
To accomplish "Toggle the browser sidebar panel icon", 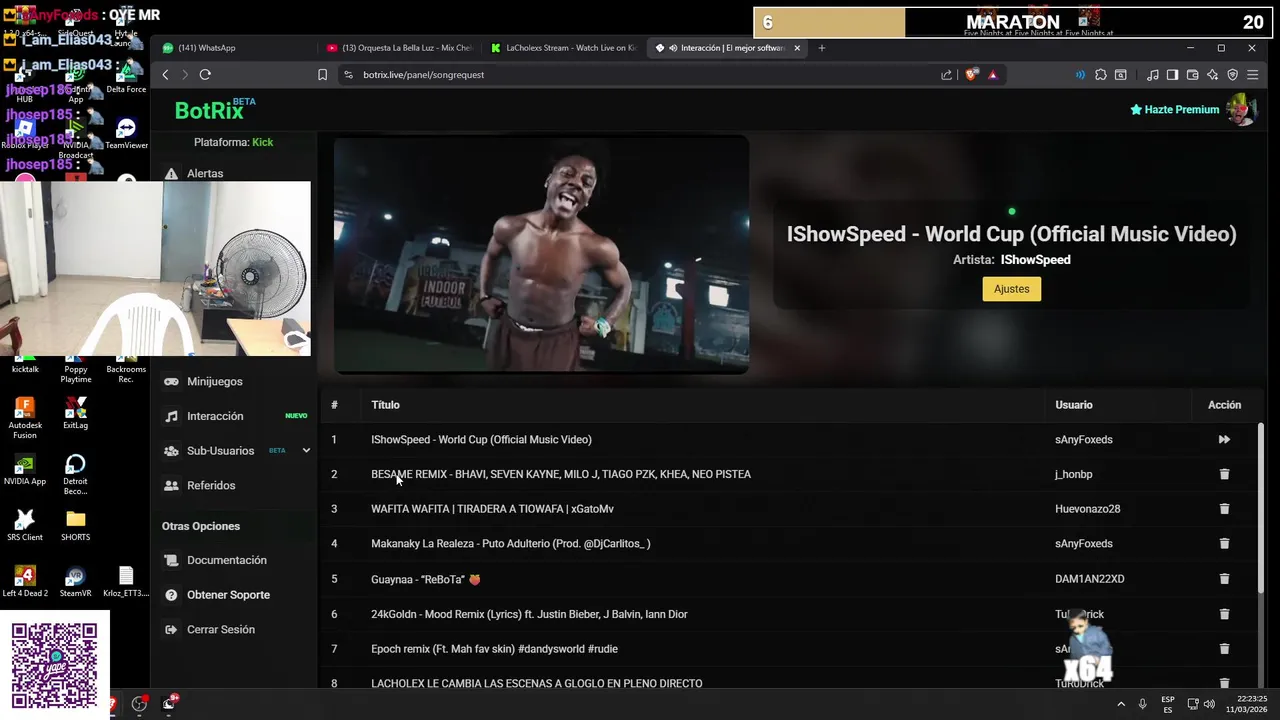I will 1173,75.
